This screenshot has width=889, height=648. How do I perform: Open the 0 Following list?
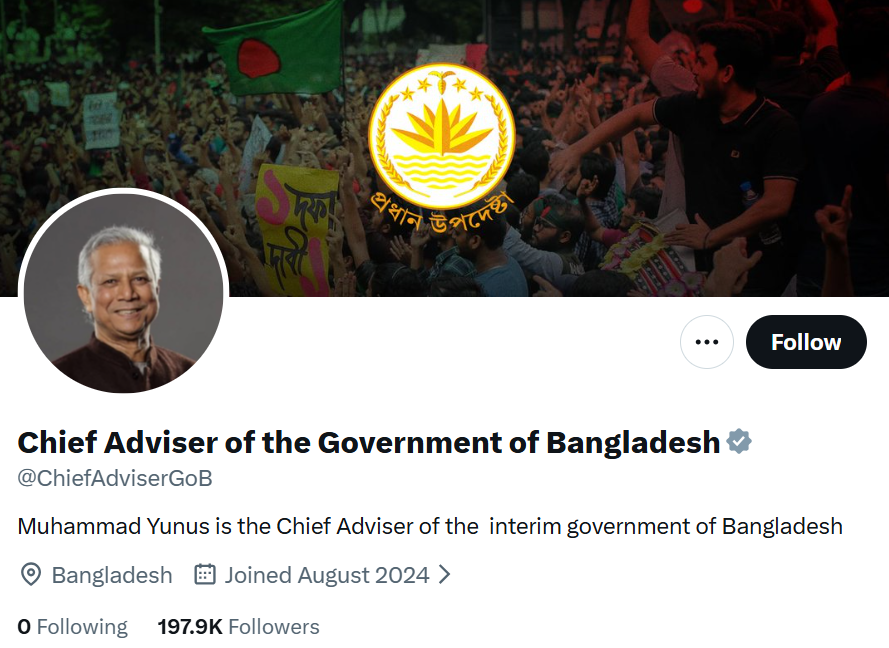(73, 627)
